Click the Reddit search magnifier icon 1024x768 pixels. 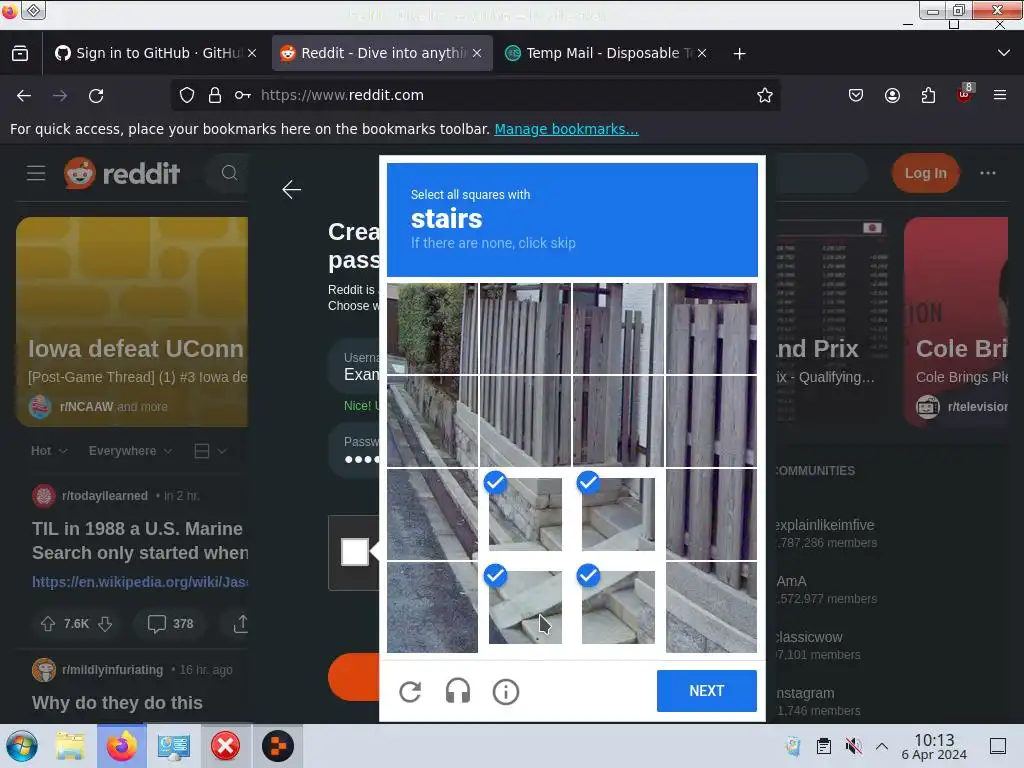[x=229, y=173]
